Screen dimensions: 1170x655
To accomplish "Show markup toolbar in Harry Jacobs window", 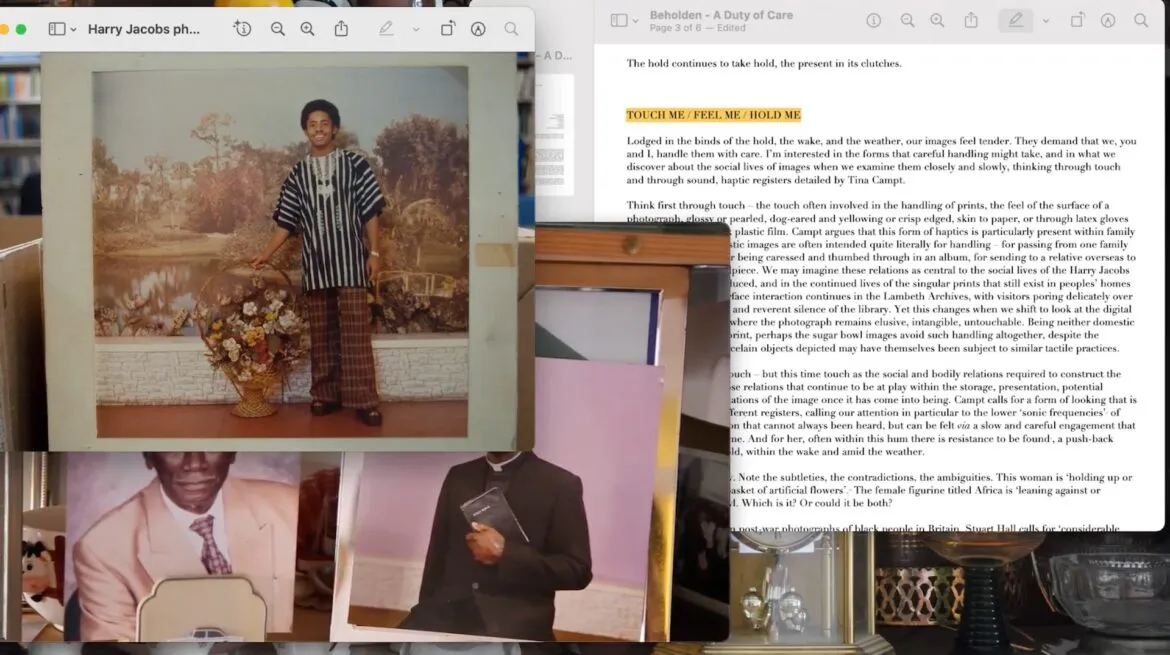I will 478,29.
